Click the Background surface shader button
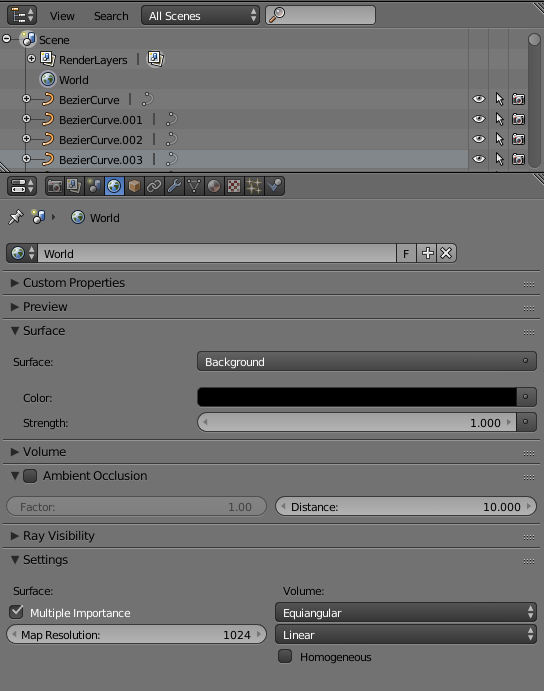 (366, 361)
